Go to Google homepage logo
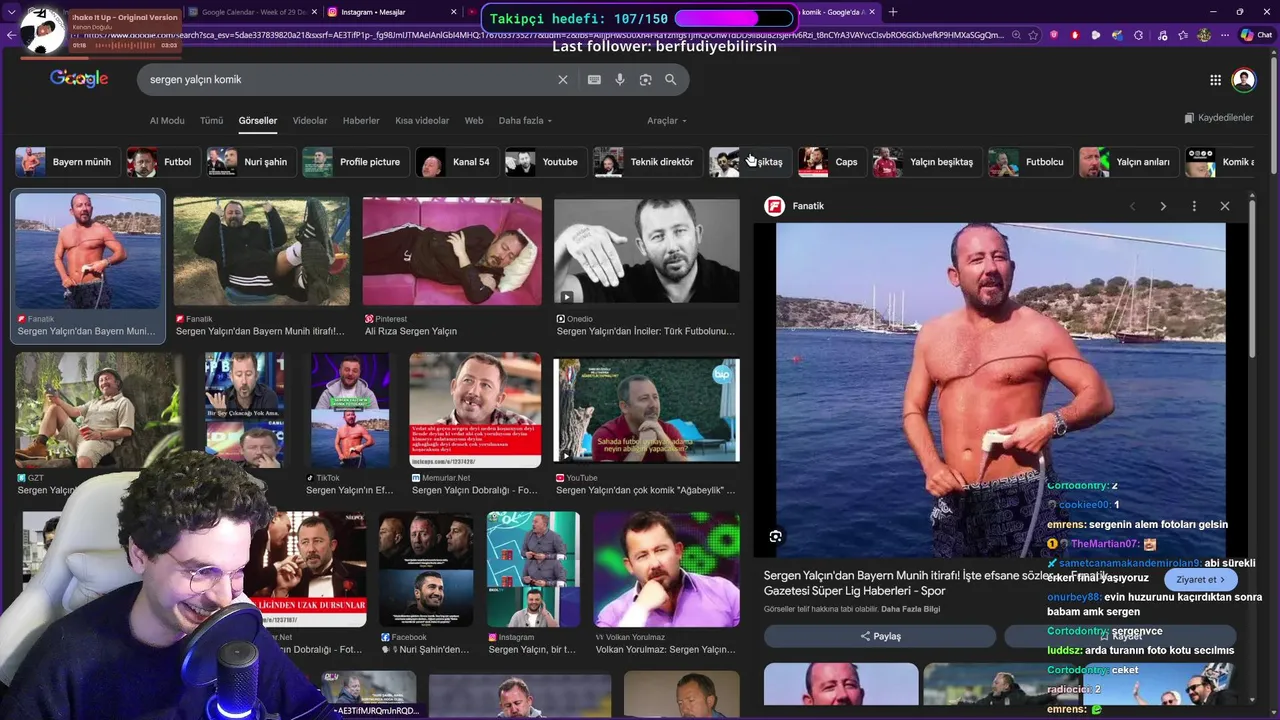Screen dimensions: 1280x720 (x=79, y=79)
